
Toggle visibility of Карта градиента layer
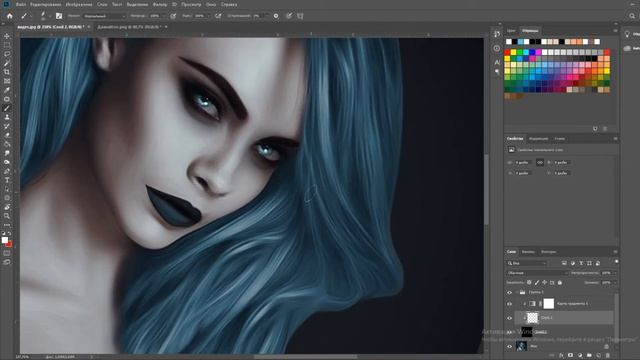[509, 304]
